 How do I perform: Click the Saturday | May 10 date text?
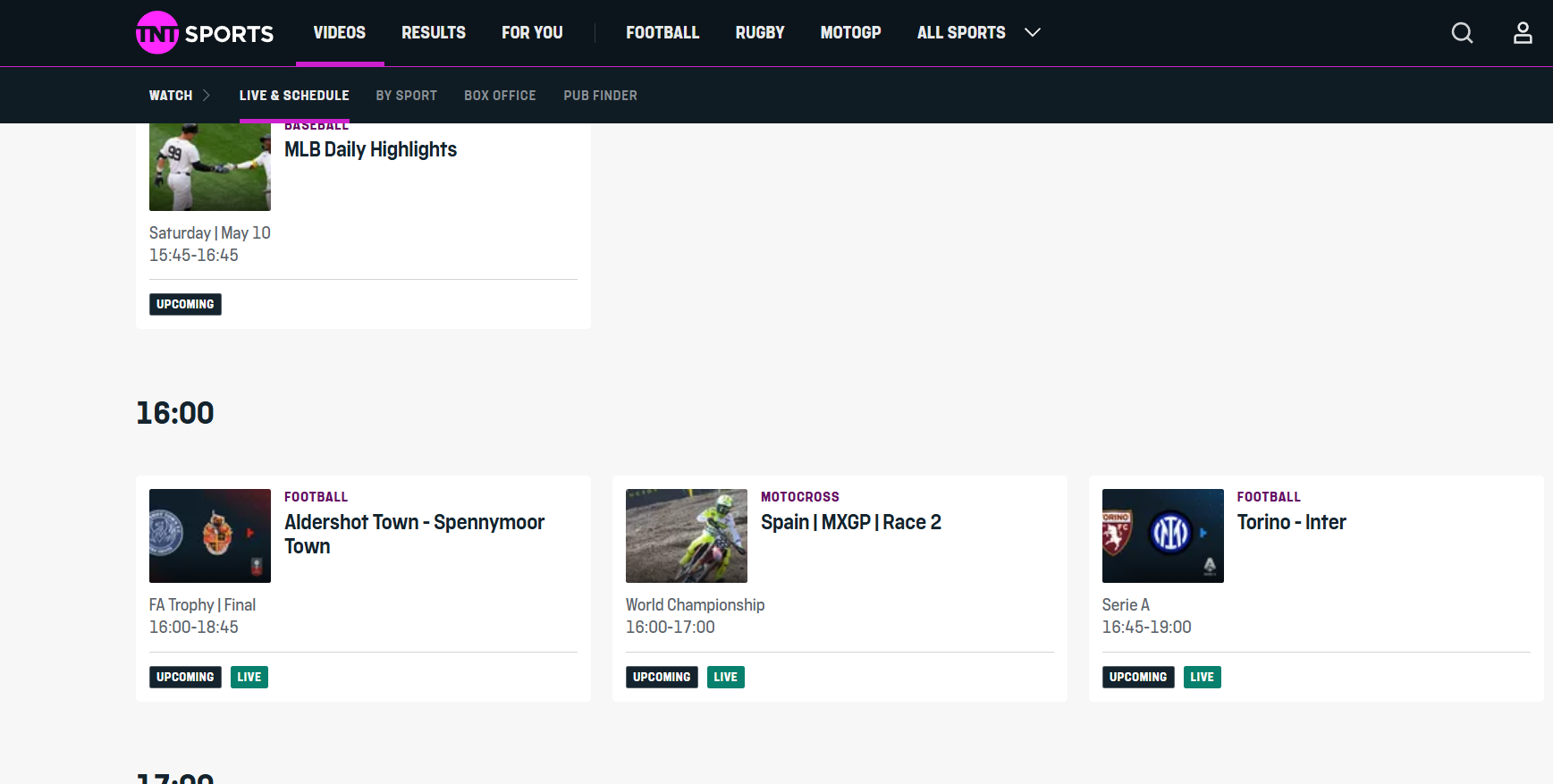(209, 232)
